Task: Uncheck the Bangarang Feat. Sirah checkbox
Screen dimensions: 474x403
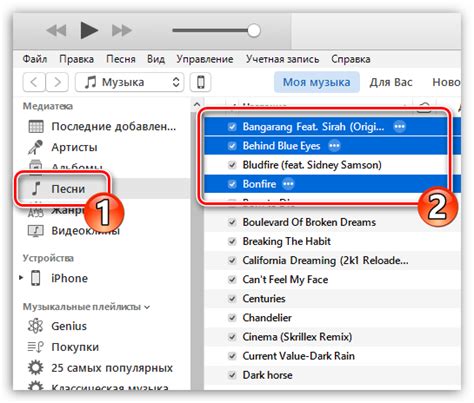Action: click(x=232, y=127)
